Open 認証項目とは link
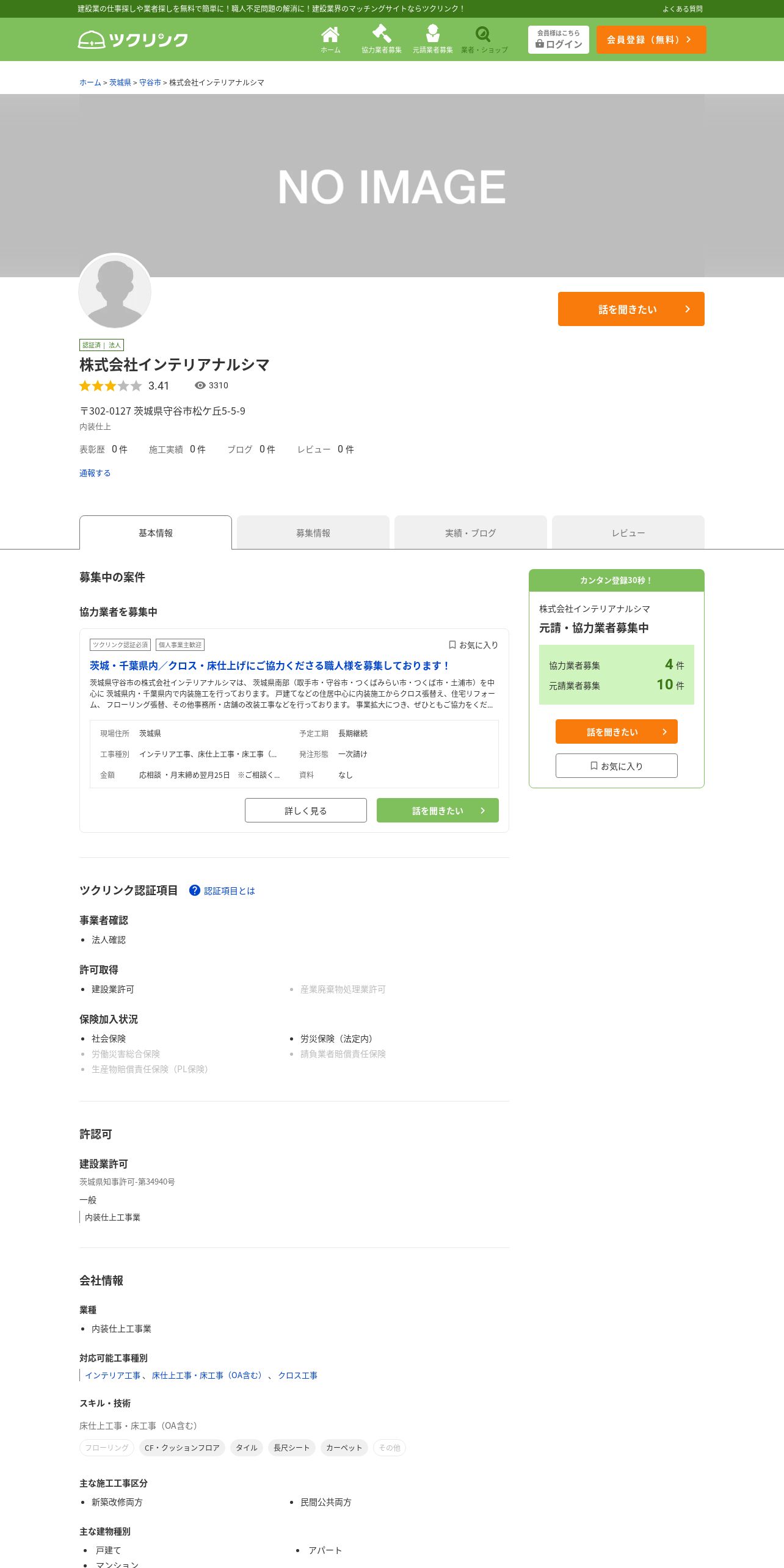 [230, 891]
